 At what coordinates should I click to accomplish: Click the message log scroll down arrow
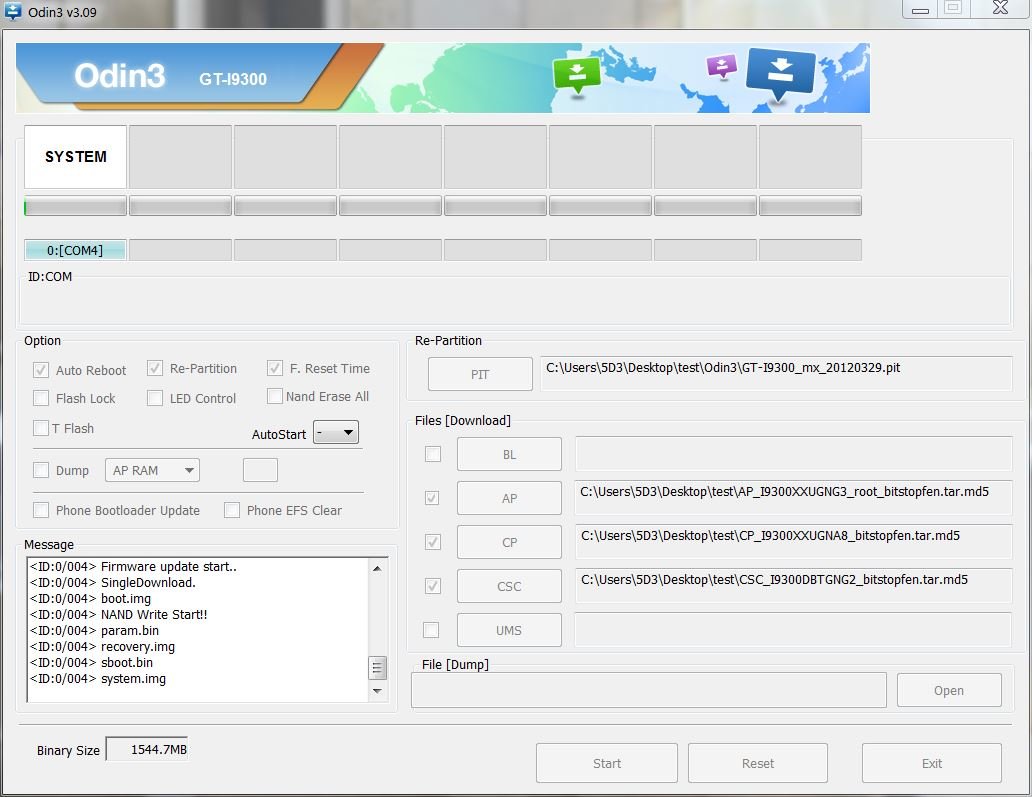[x=377, y=690]
